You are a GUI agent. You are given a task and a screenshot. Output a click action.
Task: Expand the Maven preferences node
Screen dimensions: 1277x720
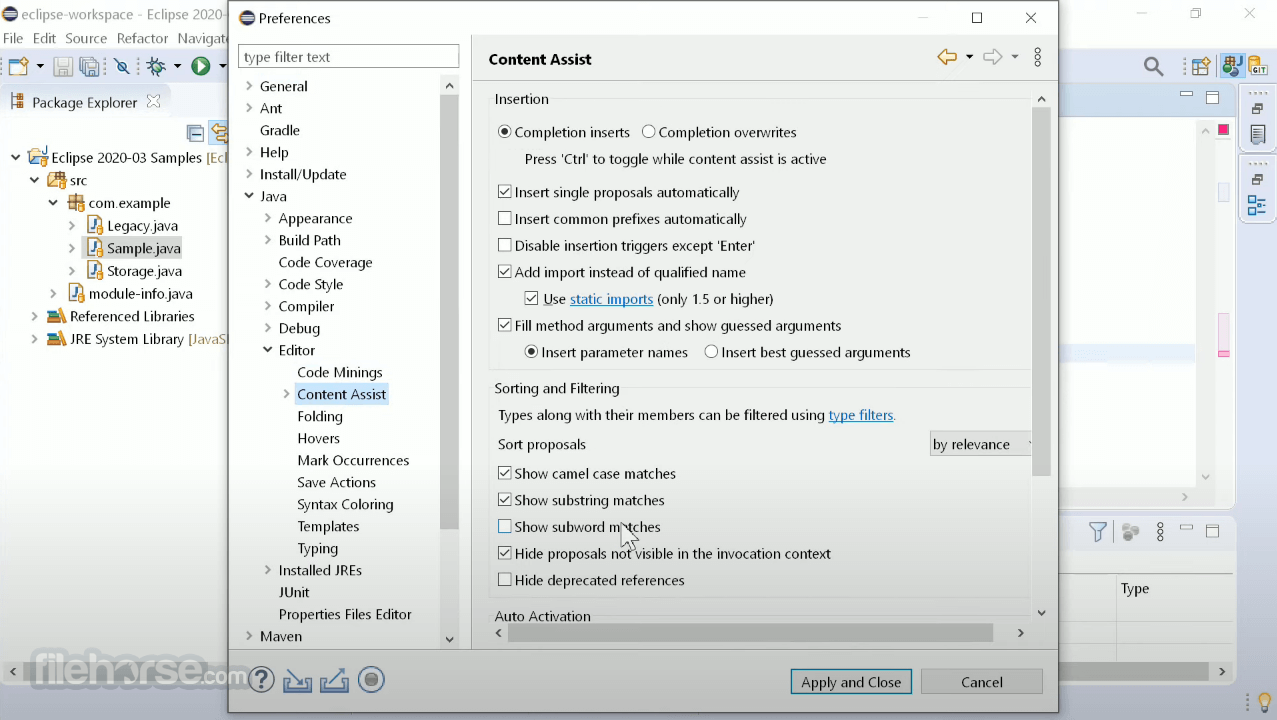[249, 636]
